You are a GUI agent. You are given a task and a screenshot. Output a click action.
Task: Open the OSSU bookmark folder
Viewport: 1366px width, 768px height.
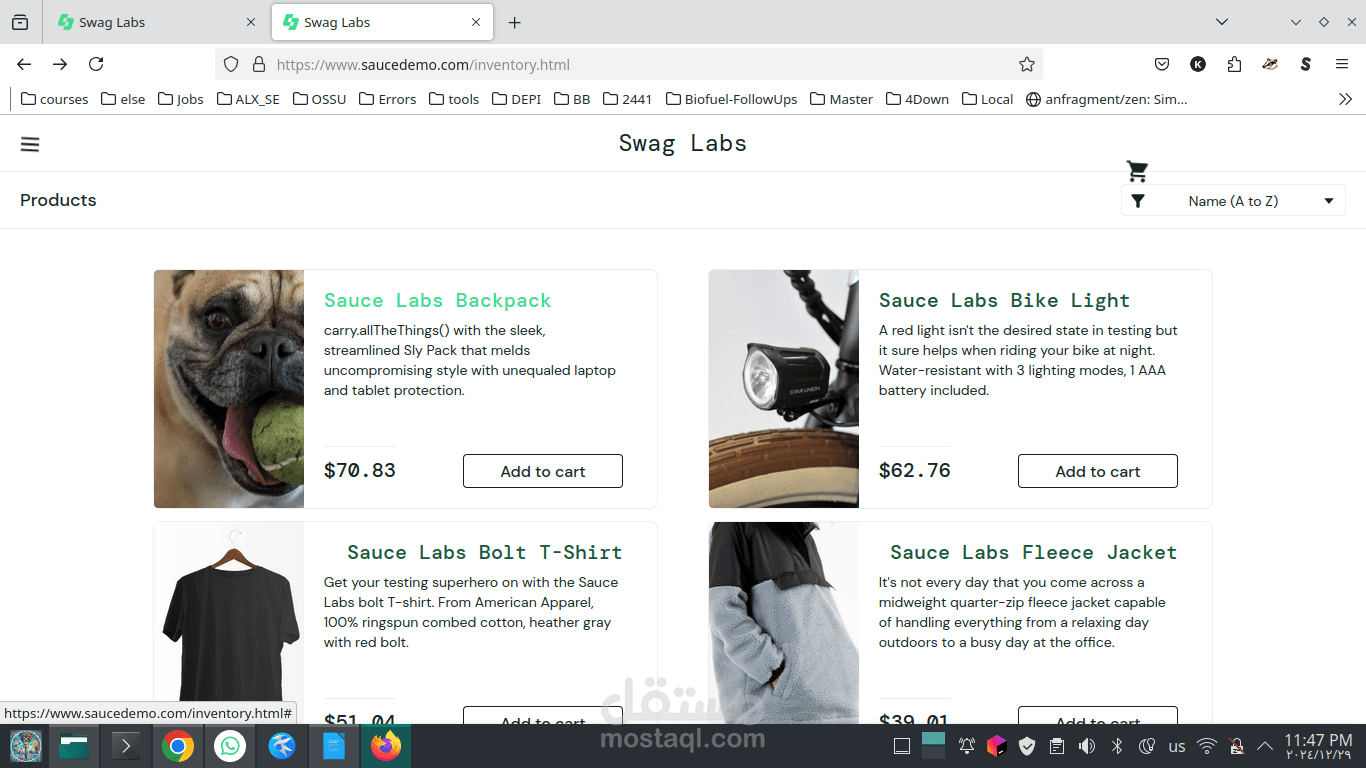(x=320, y=99)
